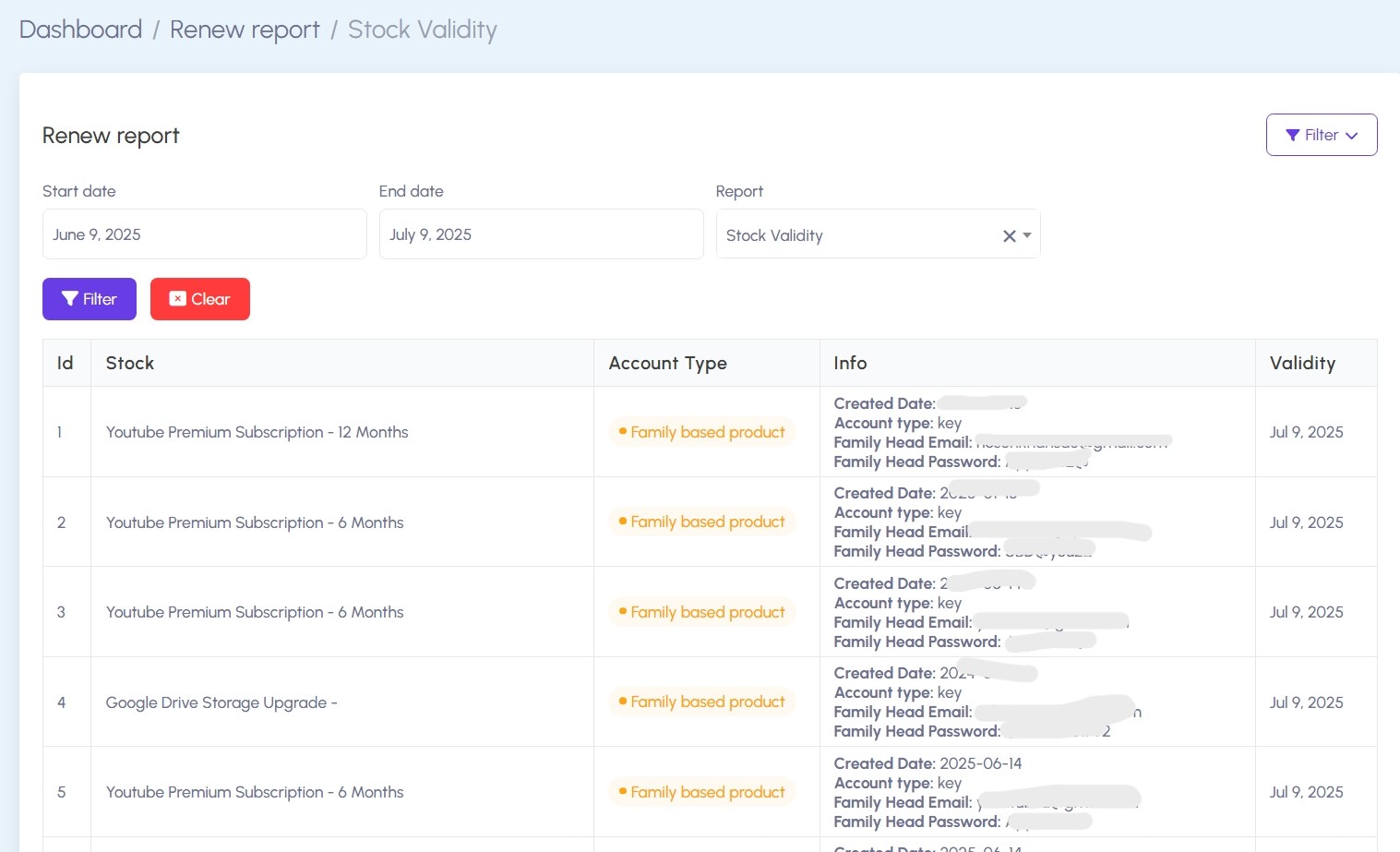Click validity date Jul 9, 2025 in row 4

pyautogui.click(x=1306, y=702)
